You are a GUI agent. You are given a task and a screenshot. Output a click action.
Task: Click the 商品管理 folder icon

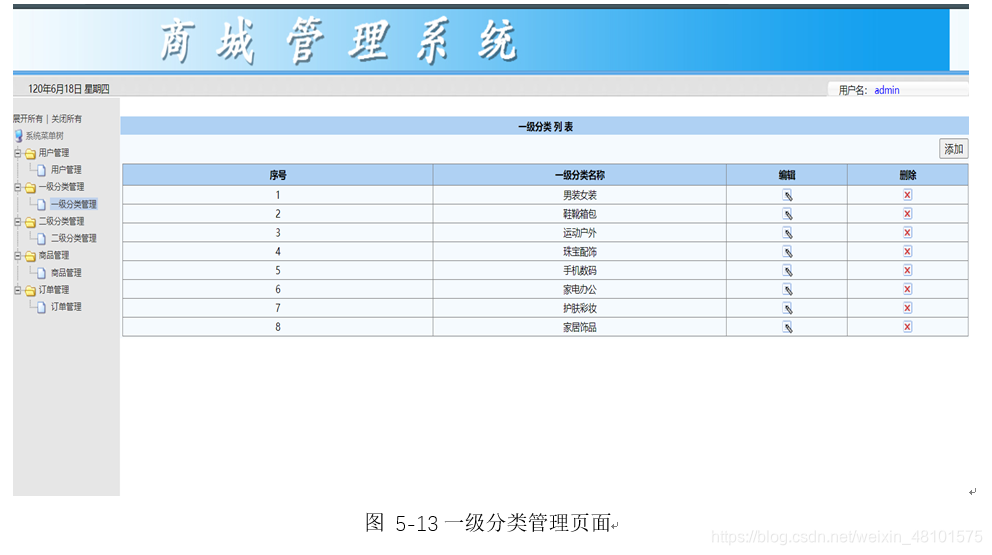coord(30,256)
